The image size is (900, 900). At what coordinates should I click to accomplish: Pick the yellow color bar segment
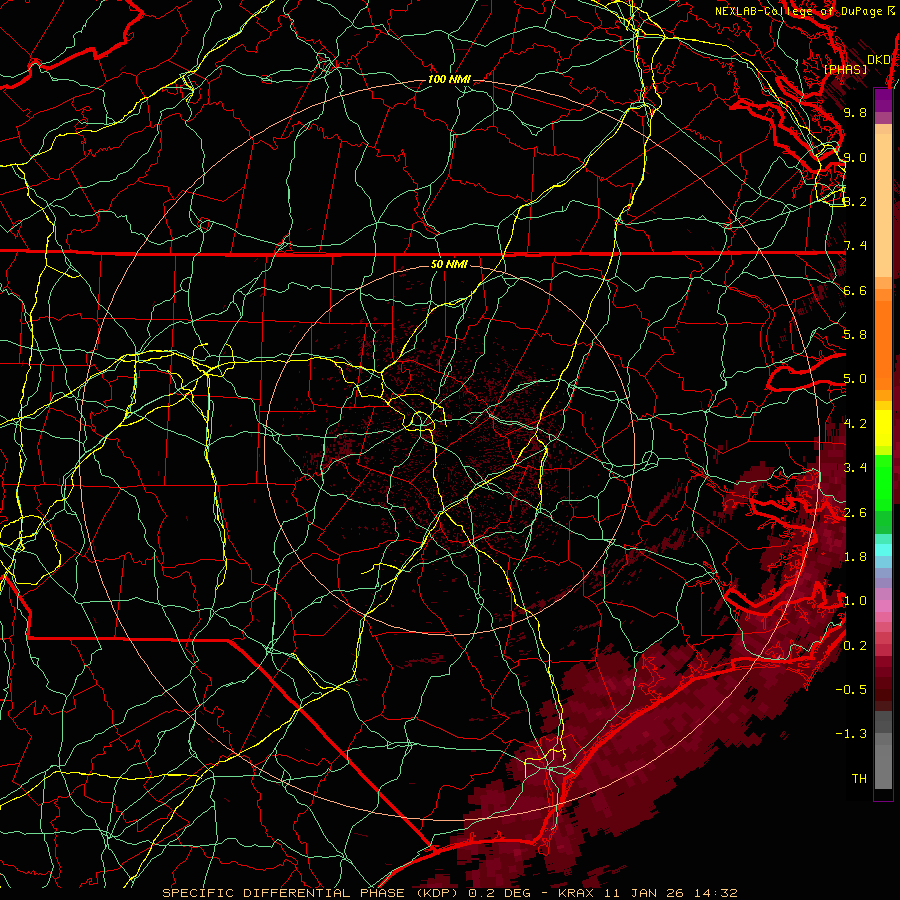[883, 428]
